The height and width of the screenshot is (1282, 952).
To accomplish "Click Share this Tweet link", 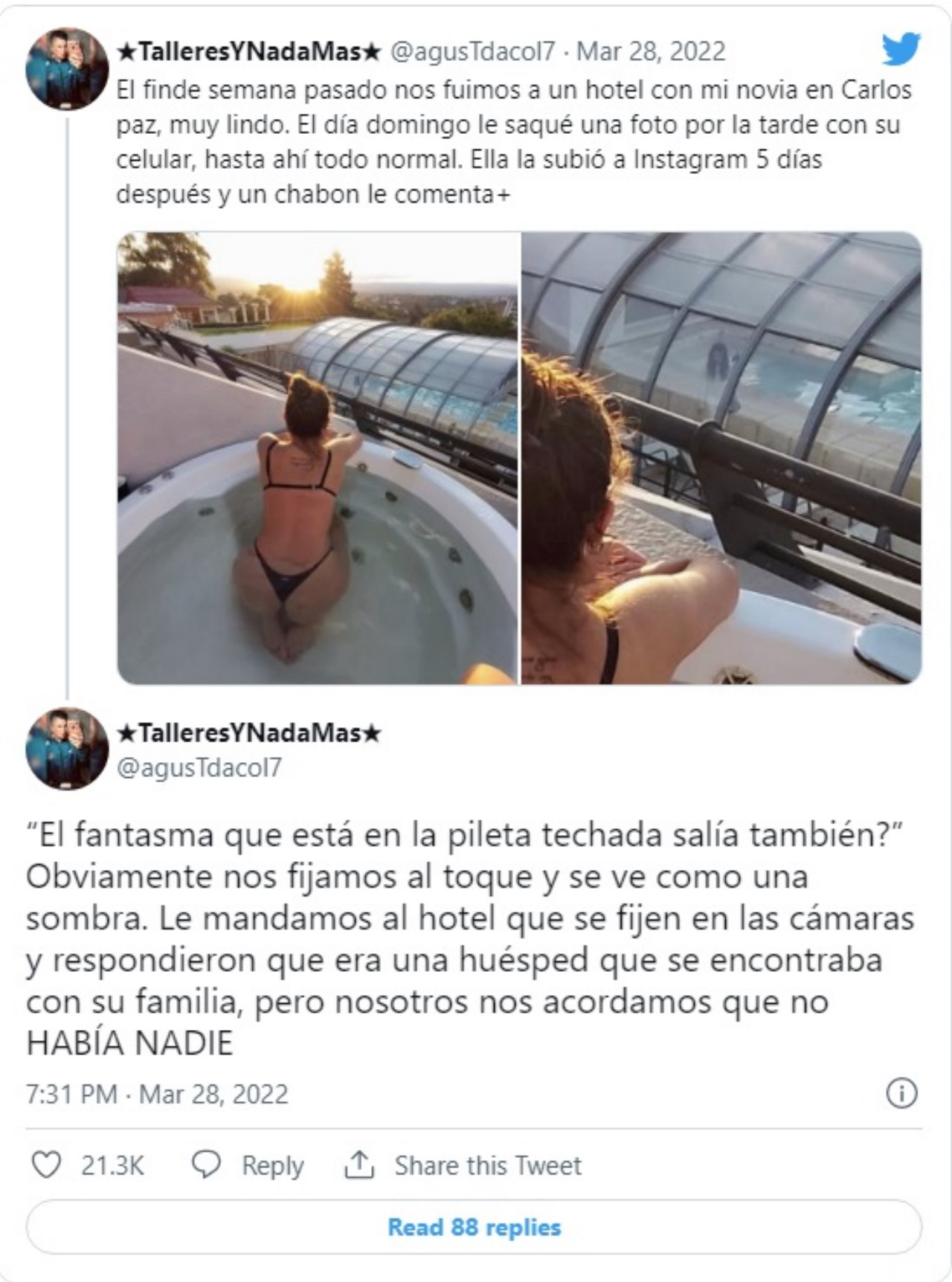I will point(488,1165).
